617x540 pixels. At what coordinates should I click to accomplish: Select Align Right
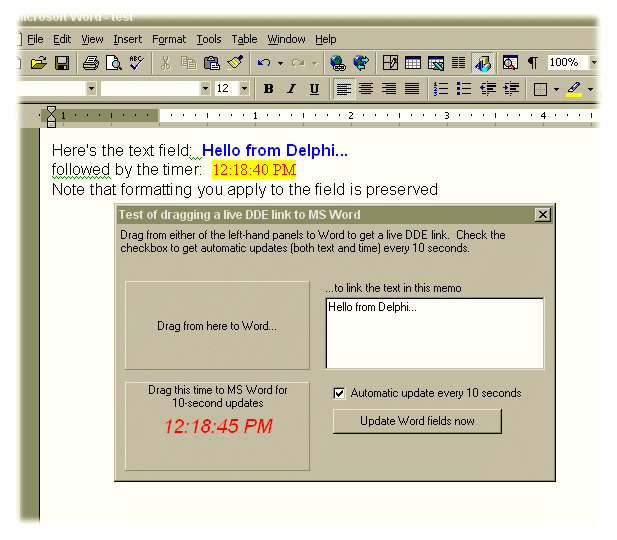389,89
